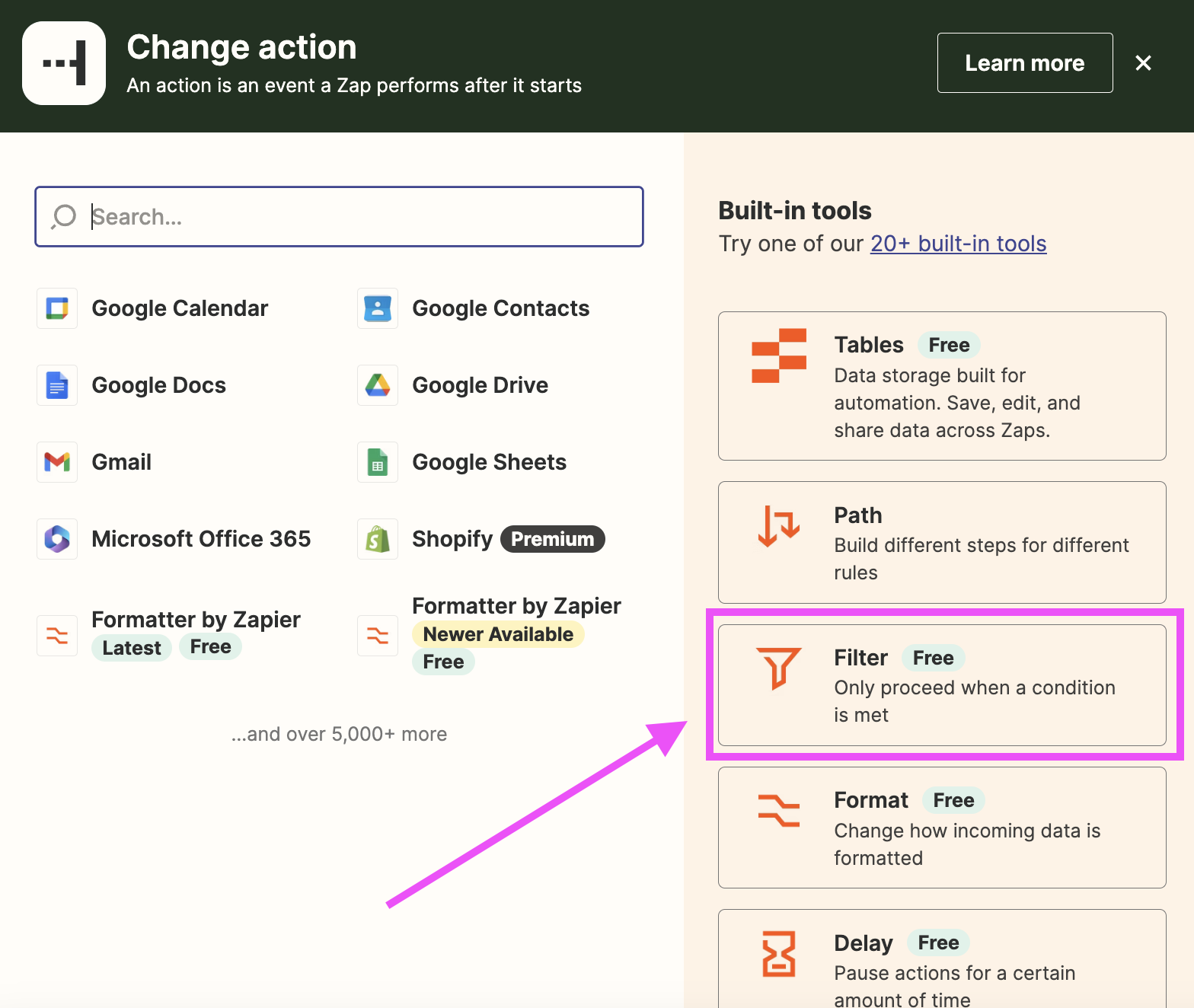Open the 20+ built-in tools link
Viewport: 1194px width, 1008px height.
pyautogui.click(x=958, y=244)
